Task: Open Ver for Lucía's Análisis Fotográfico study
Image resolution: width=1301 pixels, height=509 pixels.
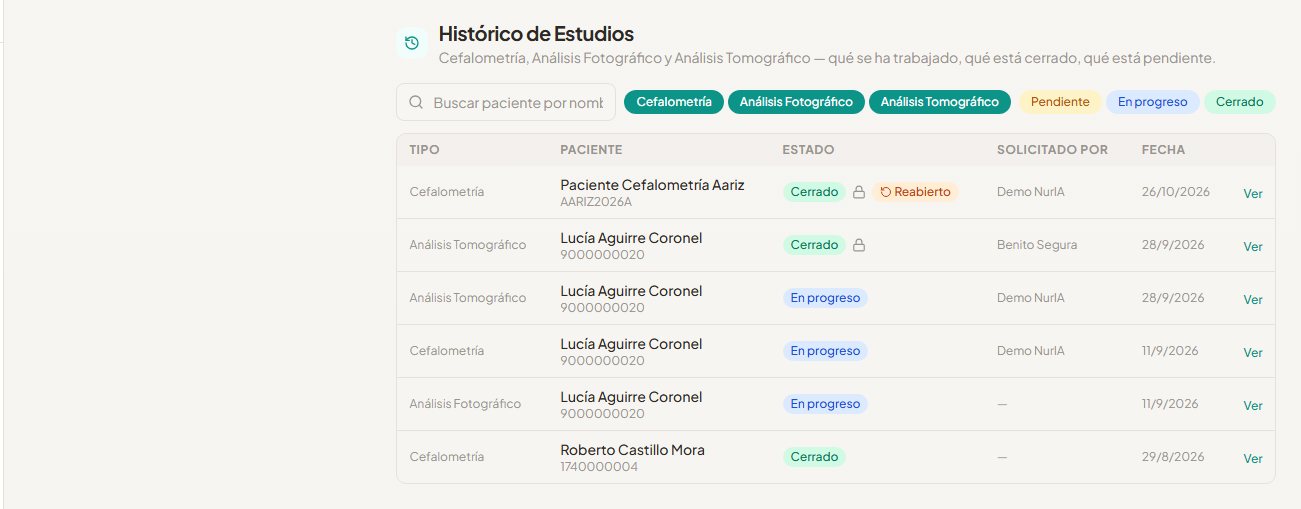Action: pos(1253,406)
